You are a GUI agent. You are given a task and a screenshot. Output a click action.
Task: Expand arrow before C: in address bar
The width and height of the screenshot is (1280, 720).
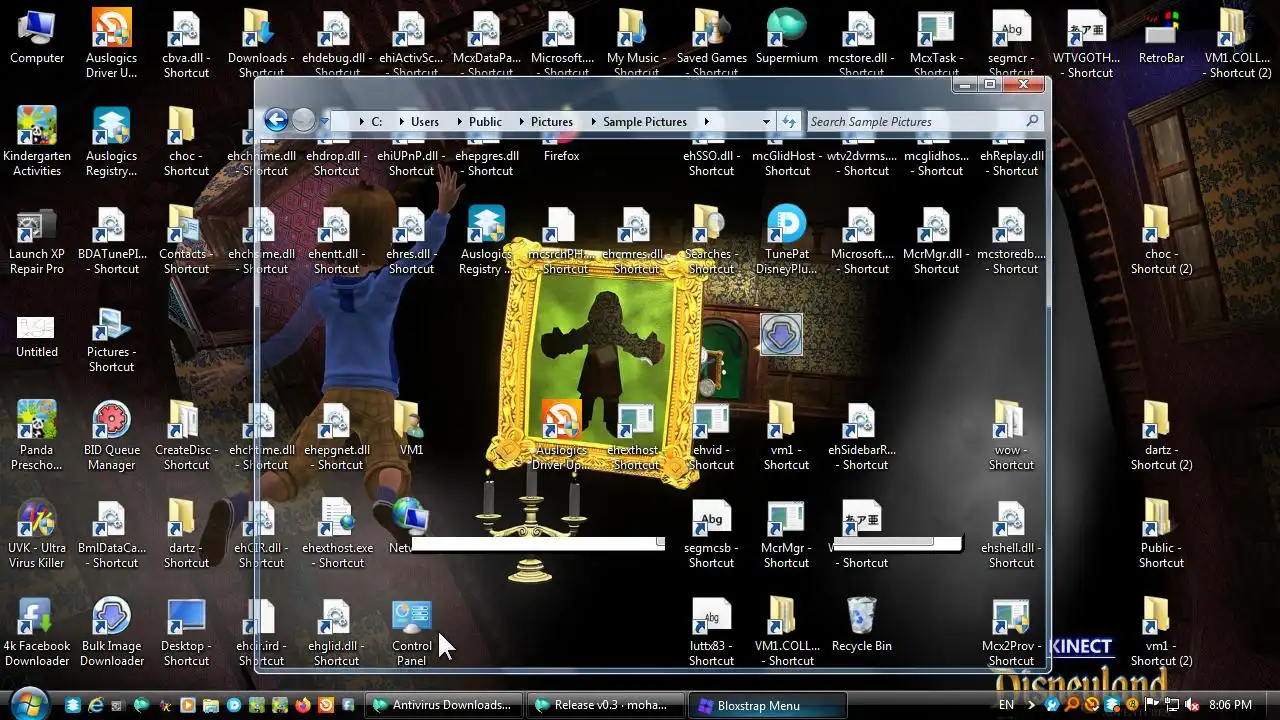pyautogui.click(x=361, y=122)
